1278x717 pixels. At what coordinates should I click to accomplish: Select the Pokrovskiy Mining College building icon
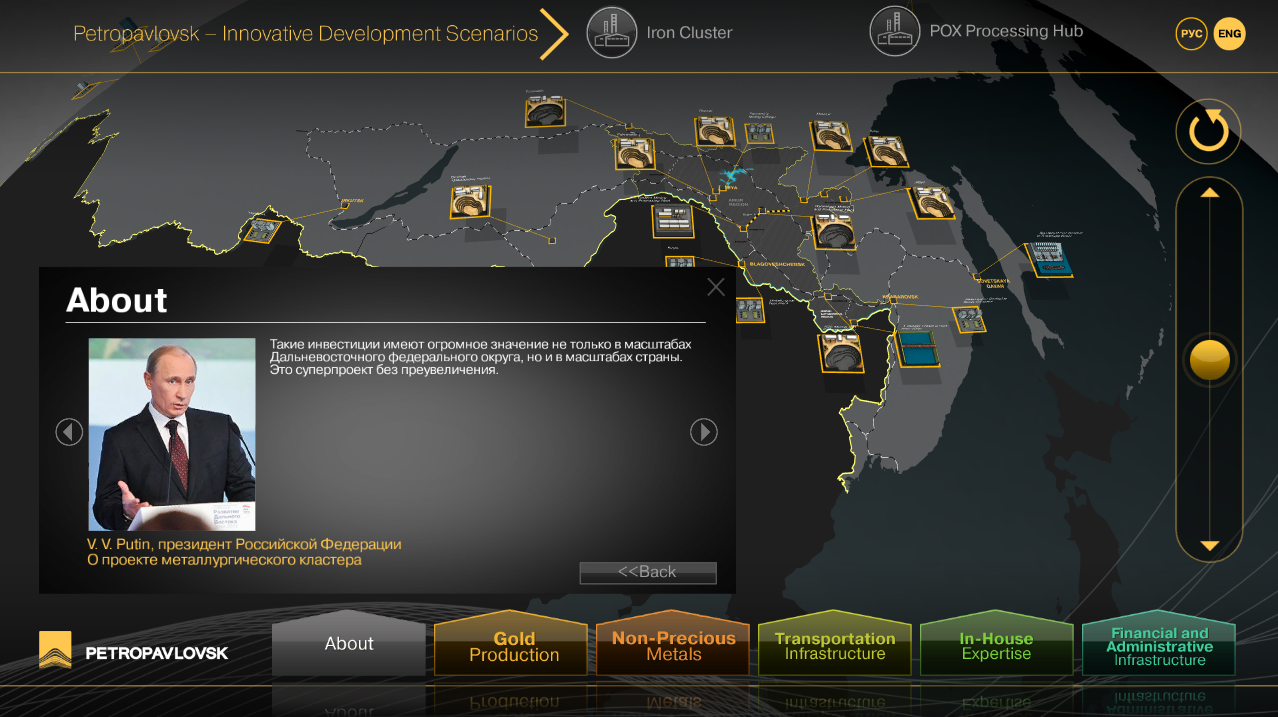759,132
